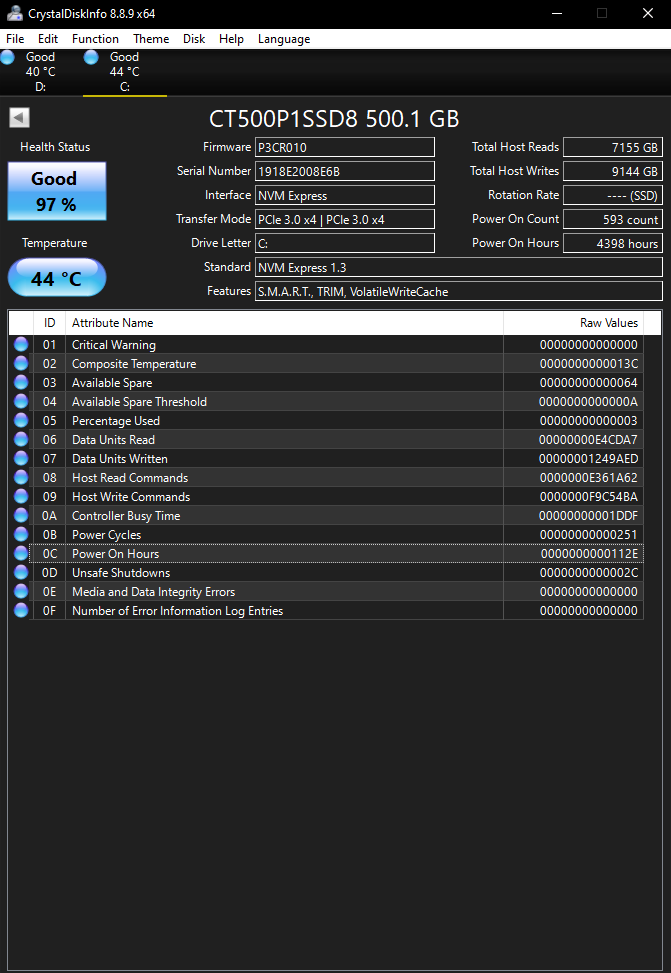The width and height of the screenshot is (671, 973).
Task: Open the Function menu
Action: click(x=95, y=38)
